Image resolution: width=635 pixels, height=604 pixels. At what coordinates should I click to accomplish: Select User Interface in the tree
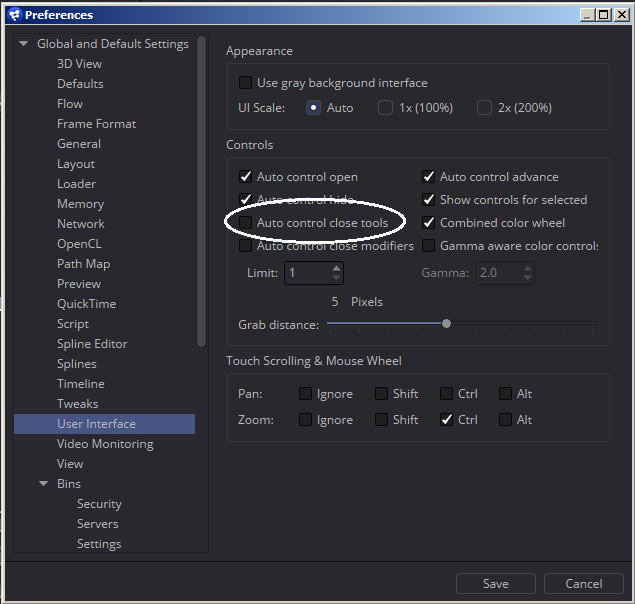point(104,424)
